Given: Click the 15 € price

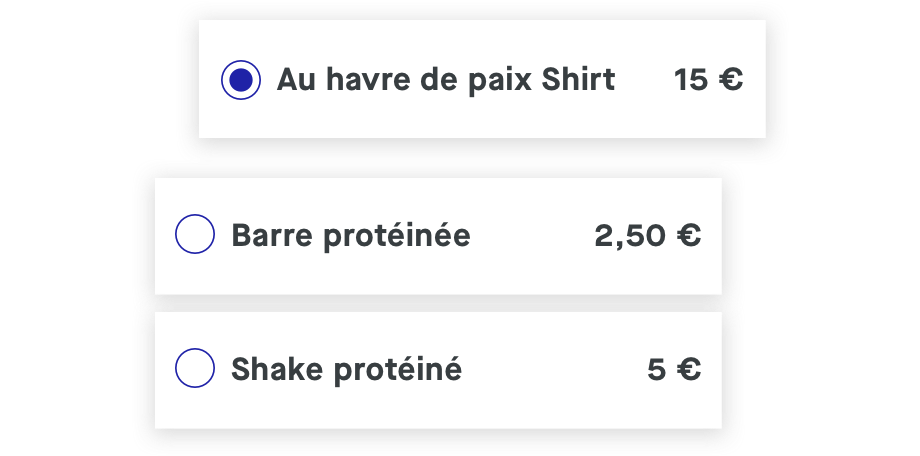Looking at the screenshot, I should click(708, 80).
